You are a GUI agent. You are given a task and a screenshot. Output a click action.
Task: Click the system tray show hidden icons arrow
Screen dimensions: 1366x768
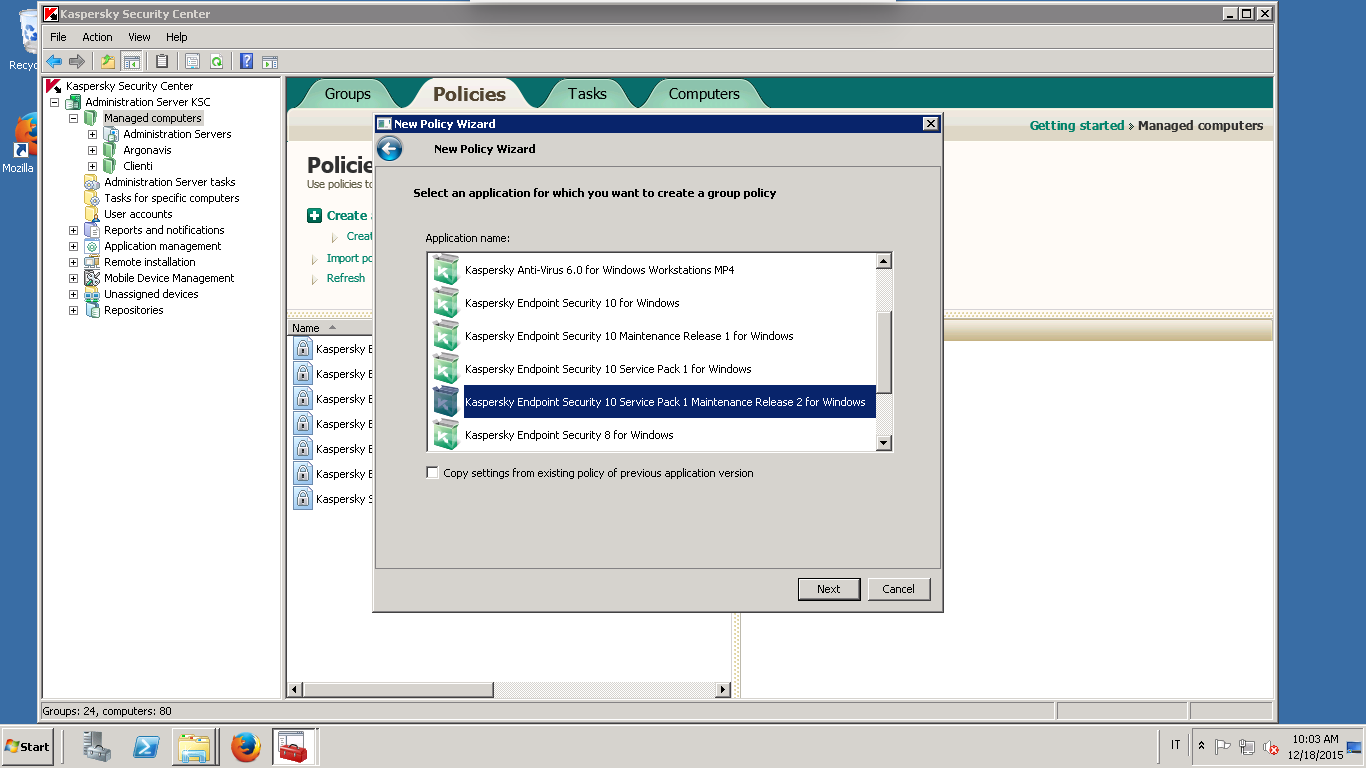(1201, 747)
